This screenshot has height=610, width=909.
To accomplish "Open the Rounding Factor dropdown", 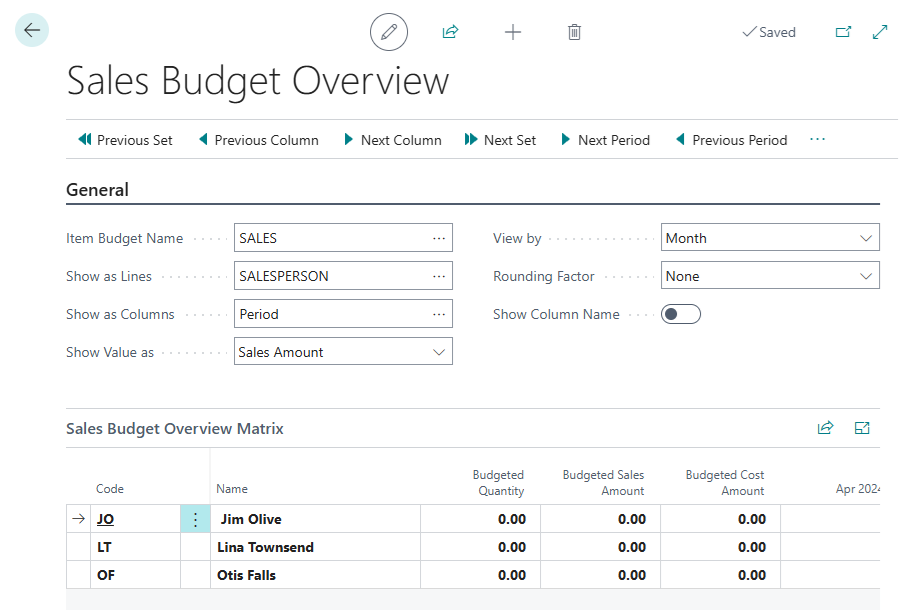I will tap(770, 276).
